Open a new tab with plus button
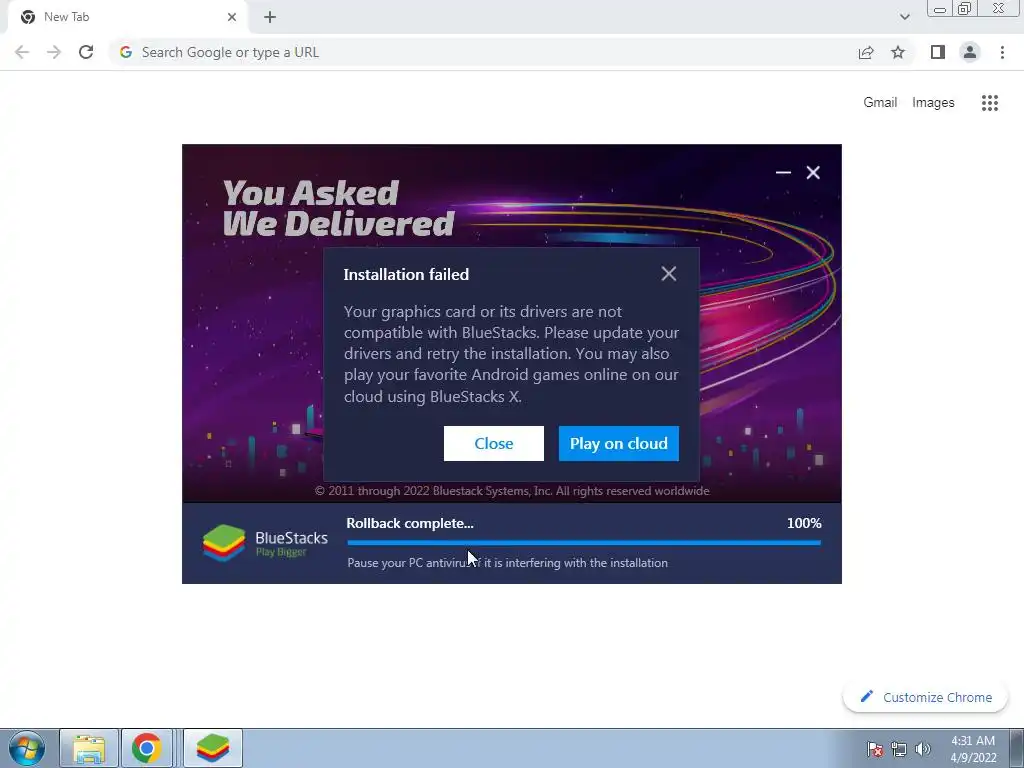This screenshot has height=768, width=1024. point(270,17)
